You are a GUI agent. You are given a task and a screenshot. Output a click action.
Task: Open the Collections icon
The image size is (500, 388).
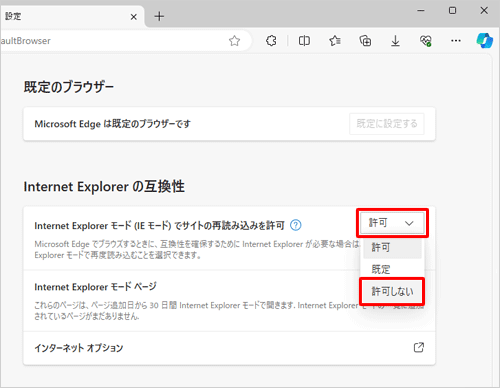click(365, 41)
